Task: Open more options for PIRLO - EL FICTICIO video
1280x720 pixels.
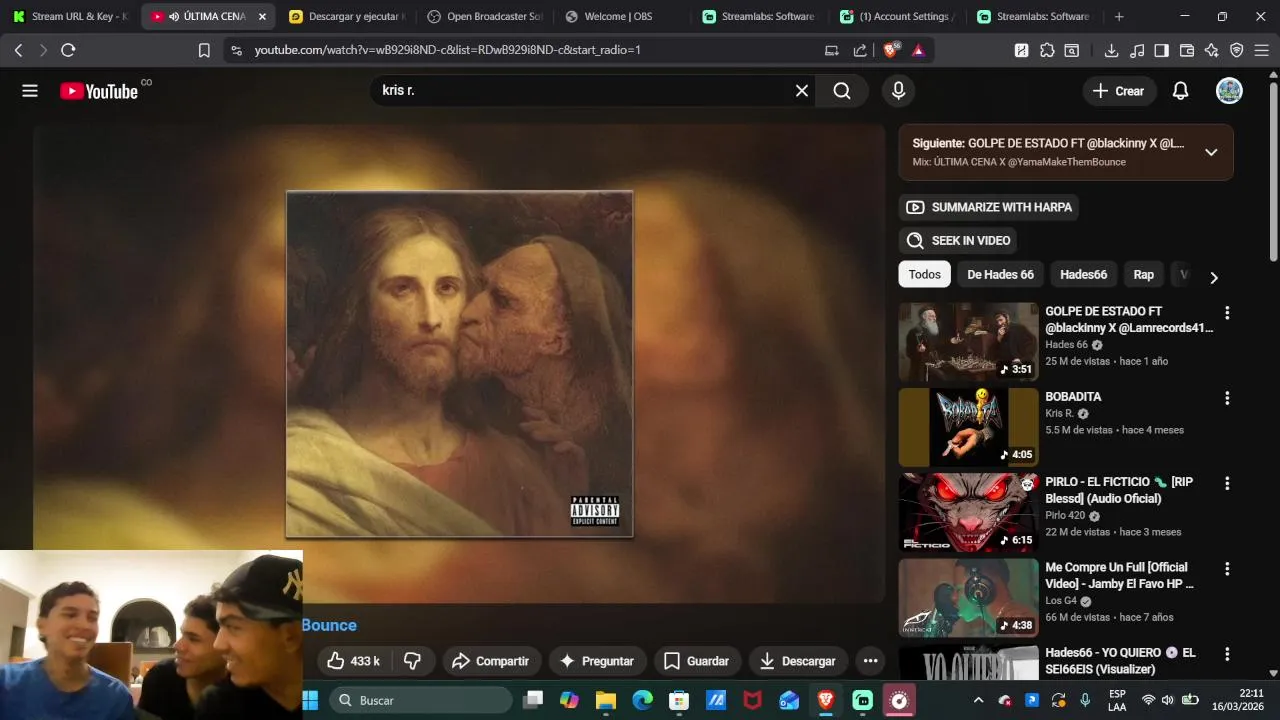Action: coord(1227,483)
